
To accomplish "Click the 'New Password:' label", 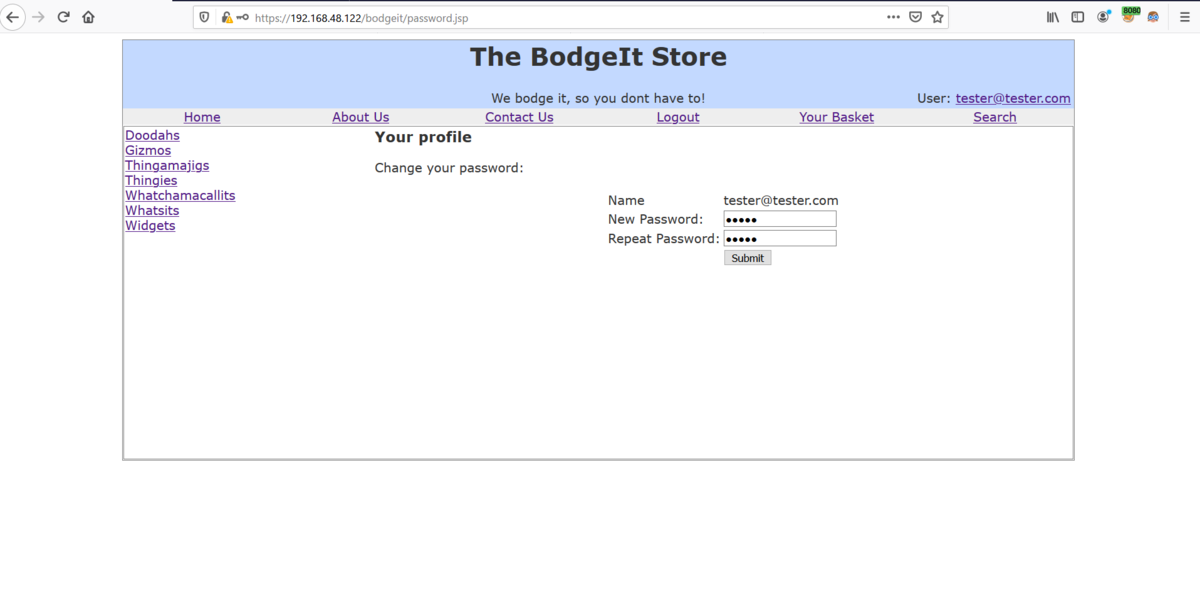I will (x=655, y=219).
